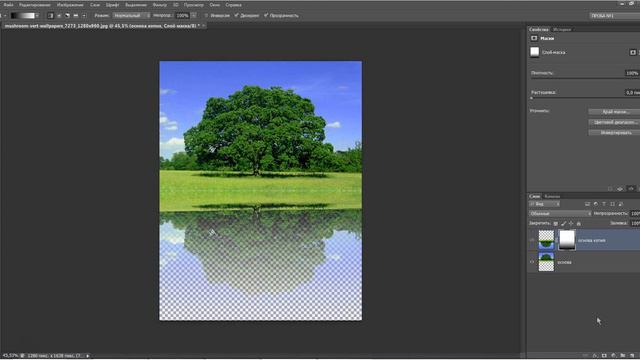The image size is (640, 360).
Task: Open the Вид layer filter dropdown
Action: tap(544, 204)
